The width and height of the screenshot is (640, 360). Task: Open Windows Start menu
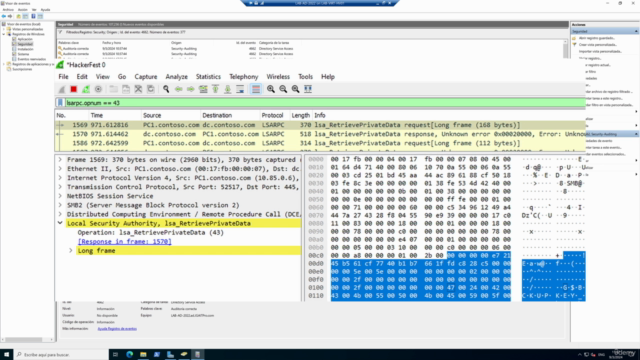tap(7, 354)
